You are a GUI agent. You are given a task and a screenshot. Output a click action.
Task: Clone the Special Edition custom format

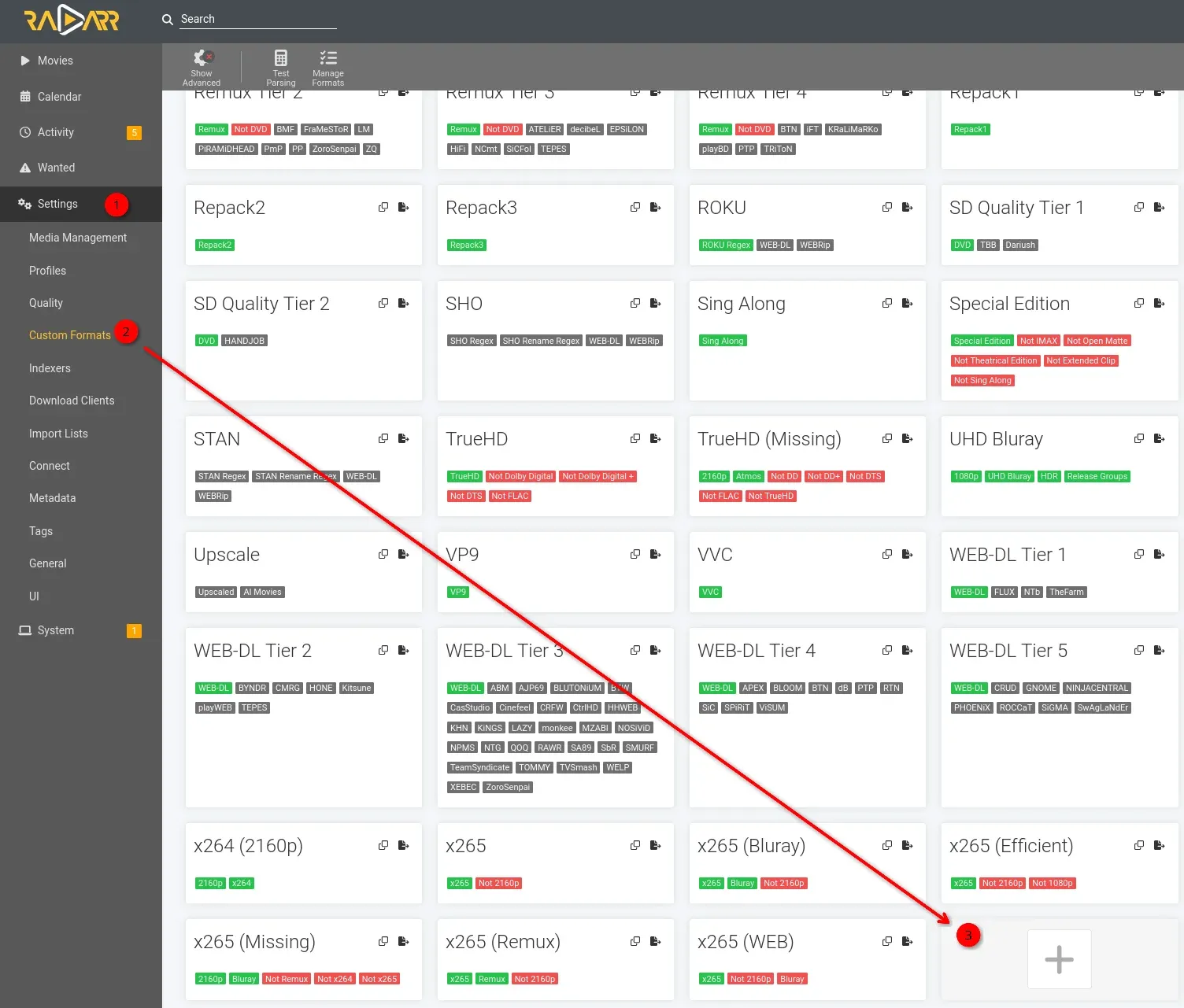pyautogui.click(x=1139, y=303)
